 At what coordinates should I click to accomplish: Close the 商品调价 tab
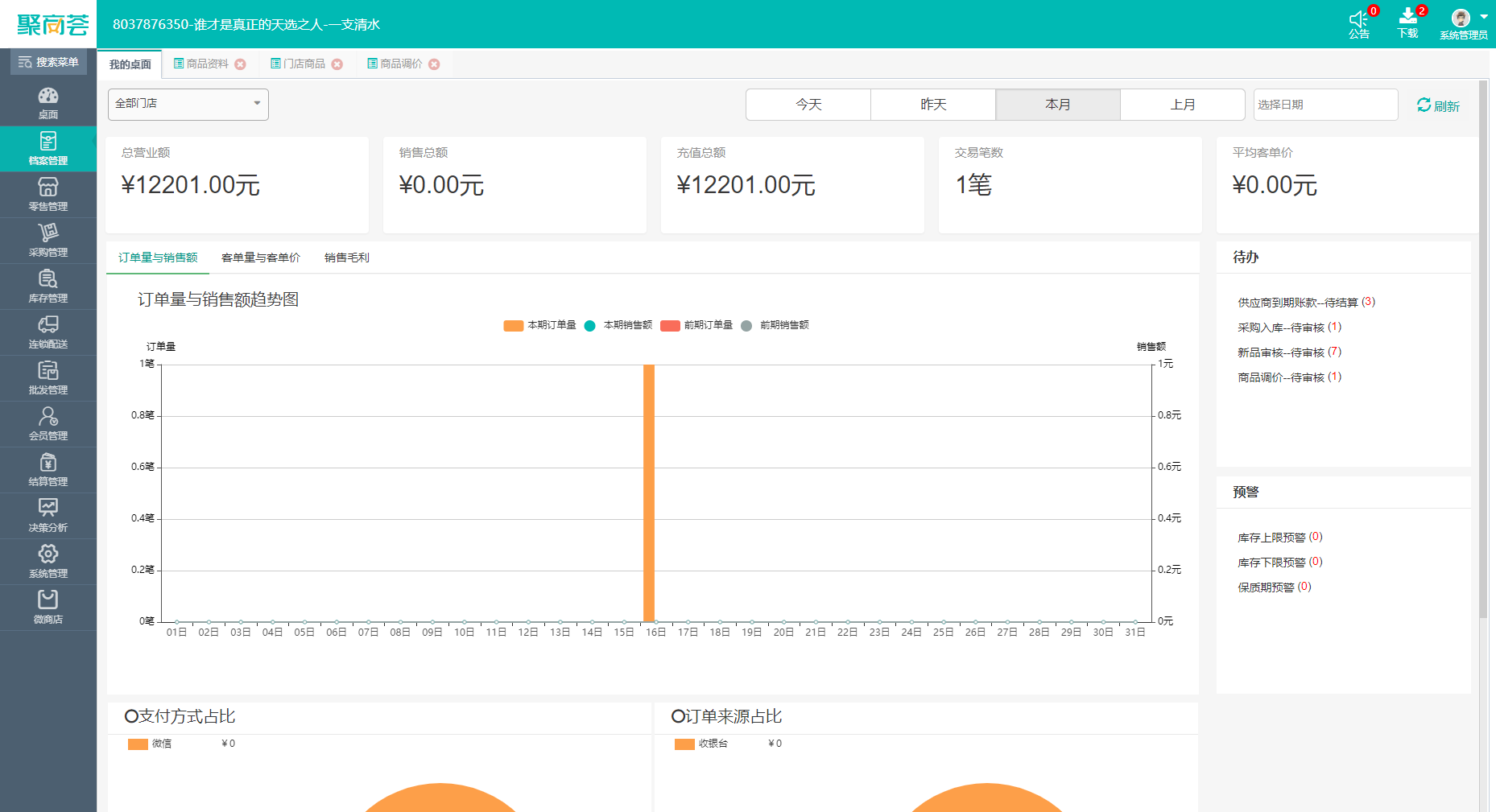pos(434,64)
